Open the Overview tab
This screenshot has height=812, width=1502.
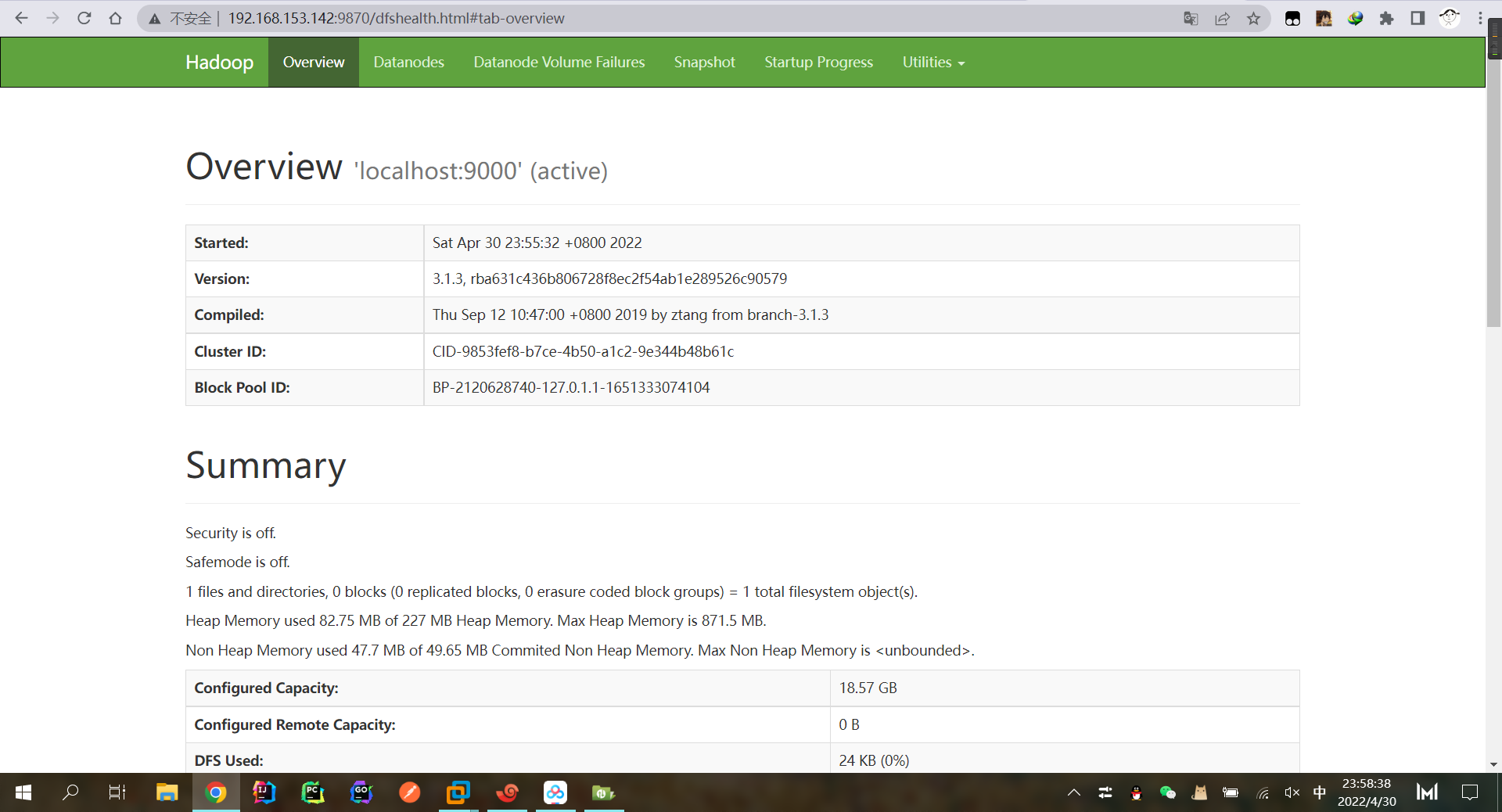pos(314,62)
